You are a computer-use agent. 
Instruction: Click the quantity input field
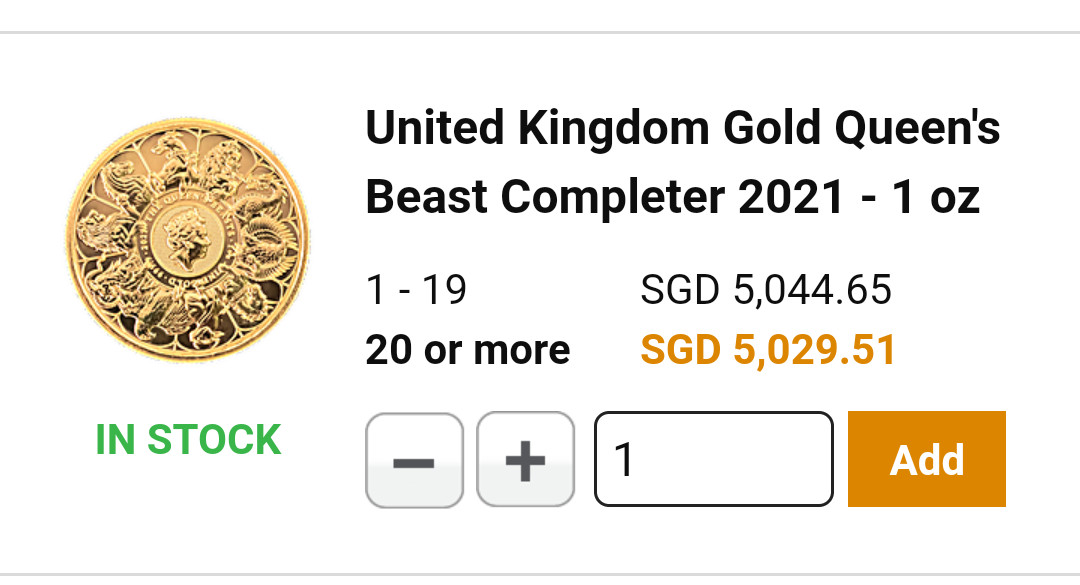pyautogui.click(x=714, y=460)
